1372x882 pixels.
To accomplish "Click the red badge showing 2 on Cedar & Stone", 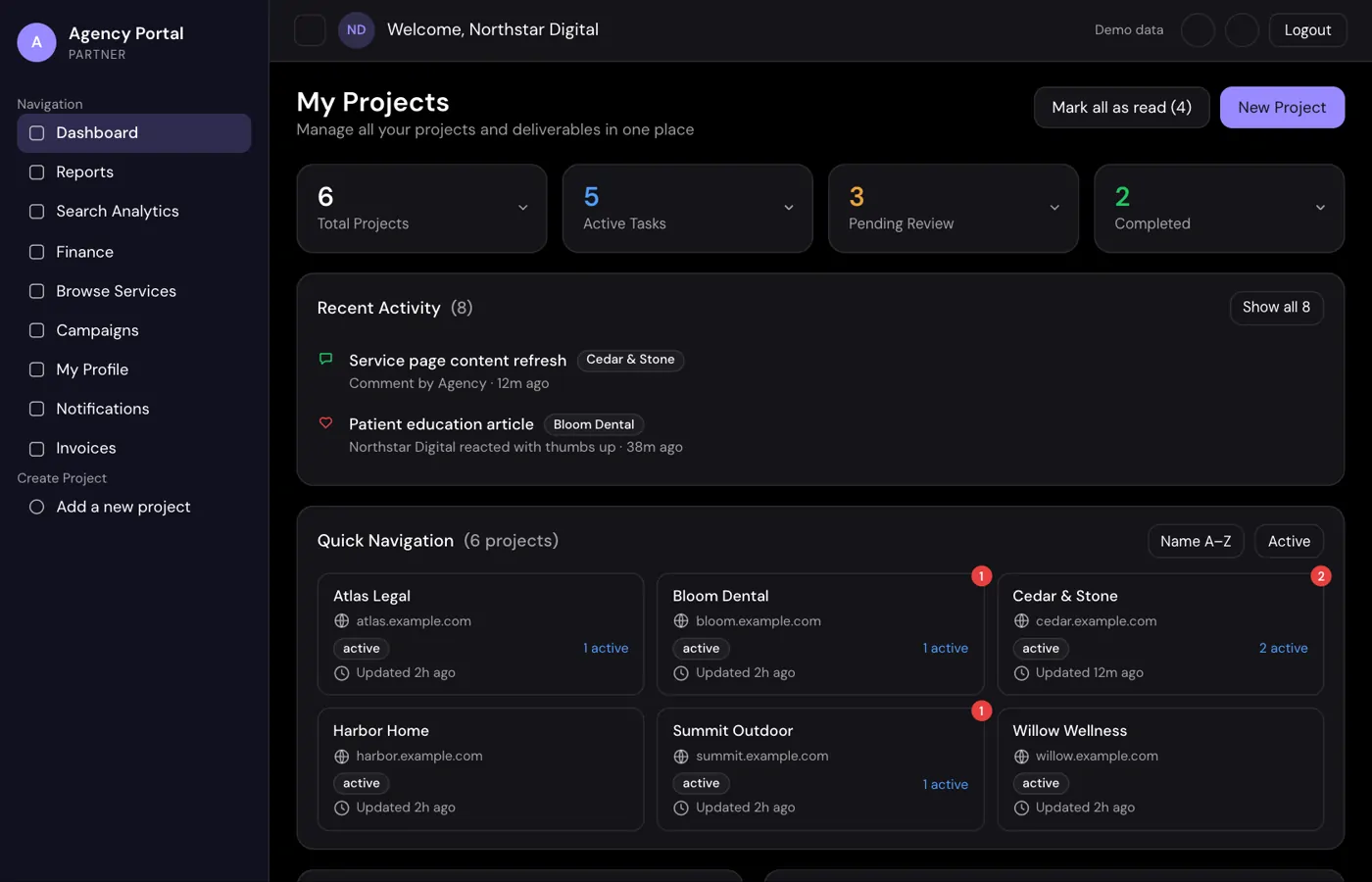I will click(1321, 576).
